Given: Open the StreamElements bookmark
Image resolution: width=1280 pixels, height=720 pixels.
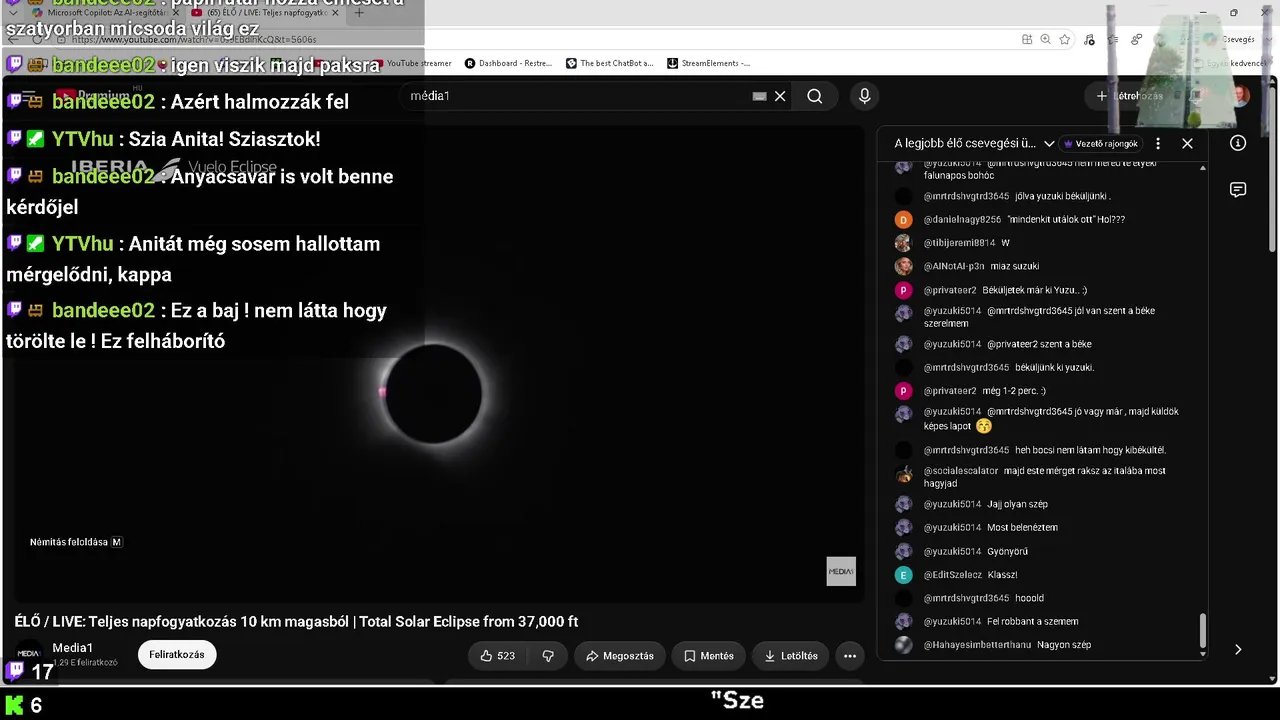Looking at the screenshot, I should pyautogui.click(x=708, y=63).
